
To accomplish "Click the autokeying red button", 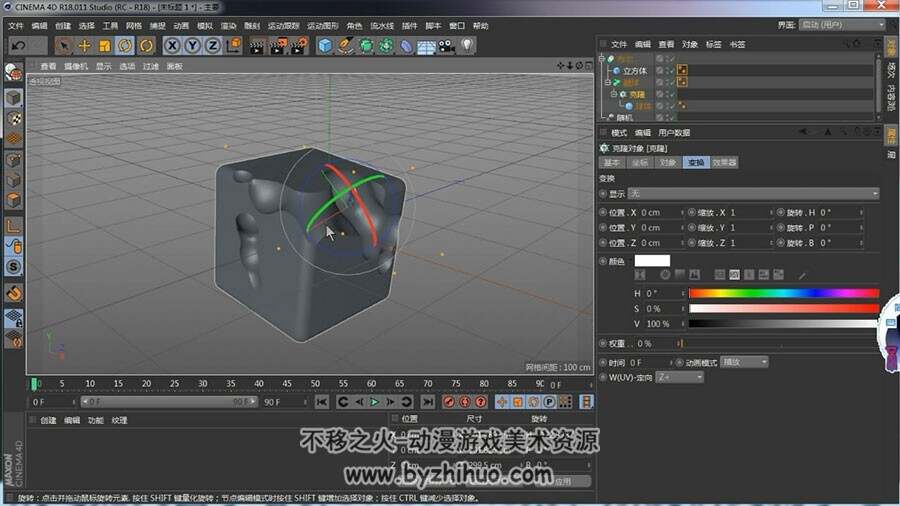I will click(465, 402).
